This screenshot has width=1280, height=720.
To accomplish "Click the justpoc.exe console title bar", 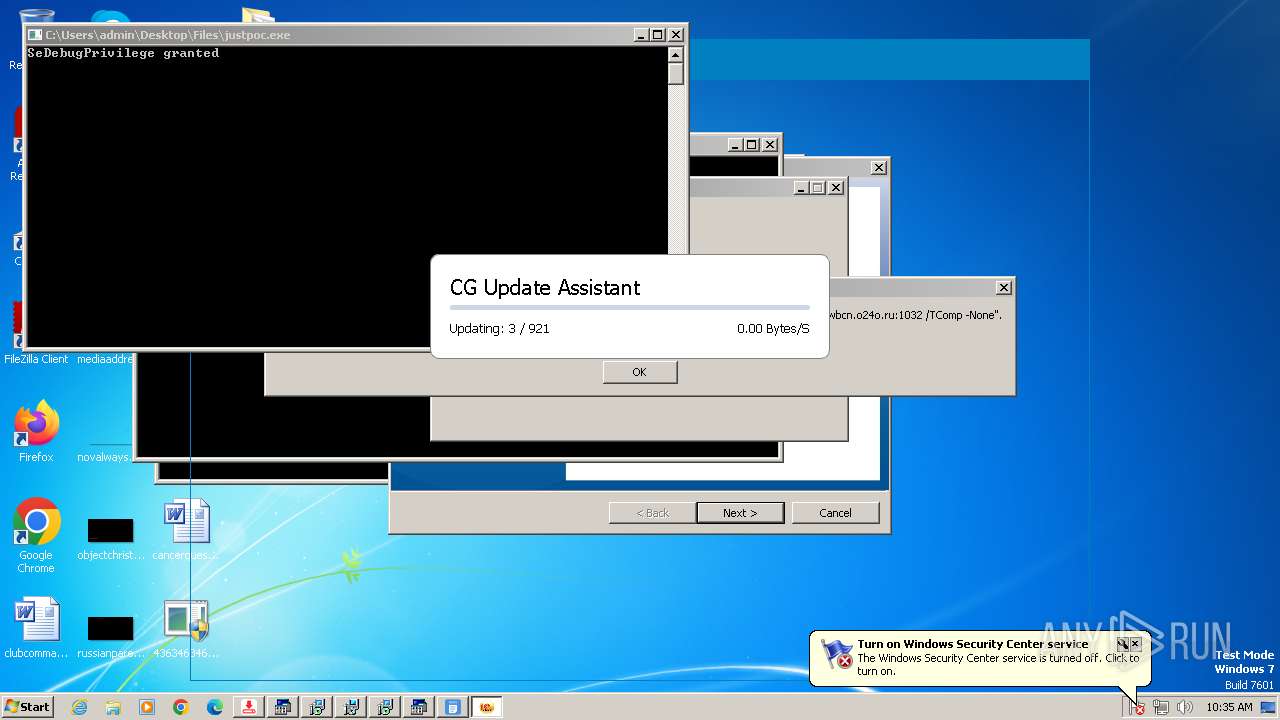I will coord(330,35).
